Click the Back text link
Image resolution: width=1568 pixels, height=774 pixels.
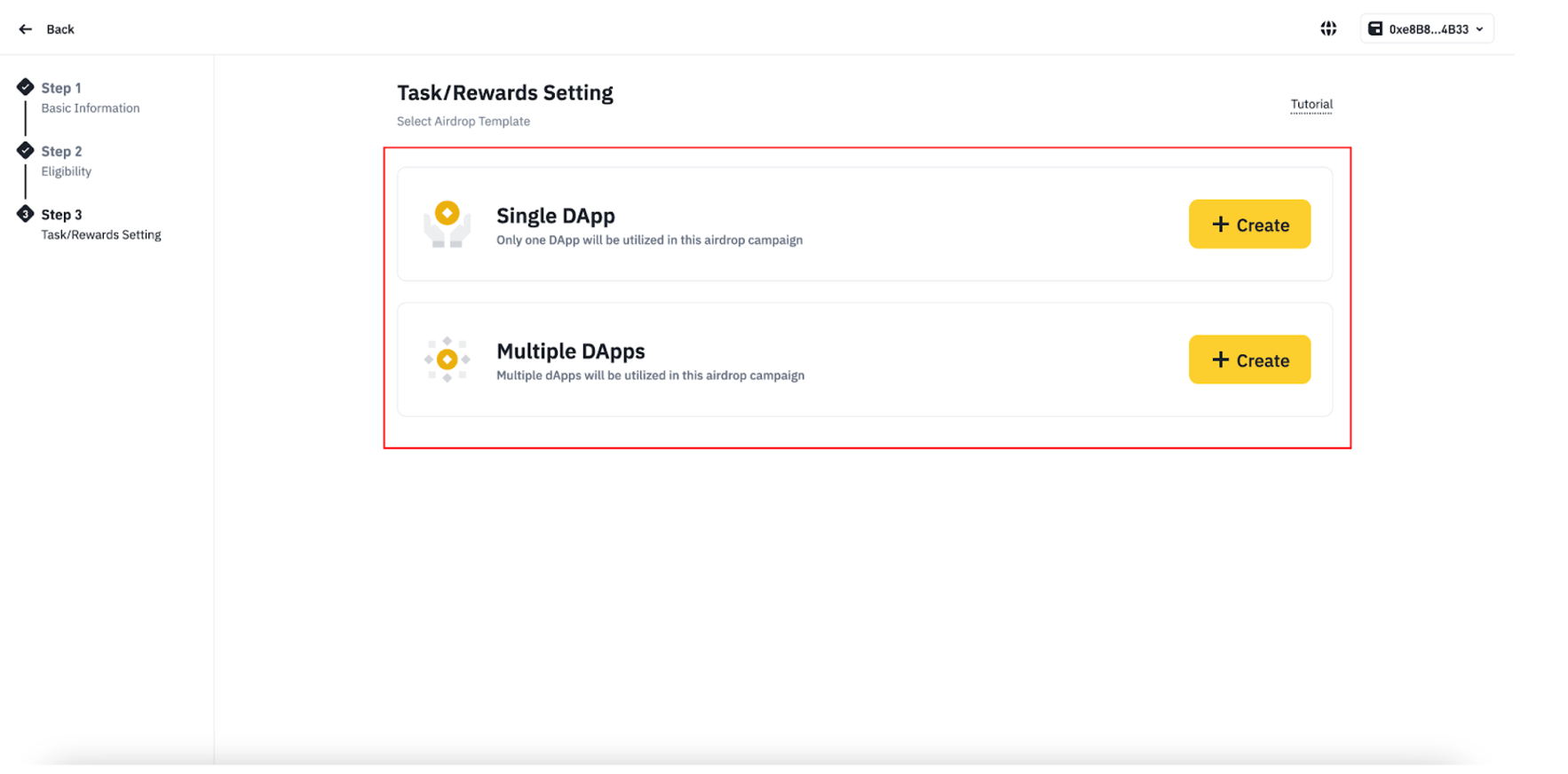[60, 29]
